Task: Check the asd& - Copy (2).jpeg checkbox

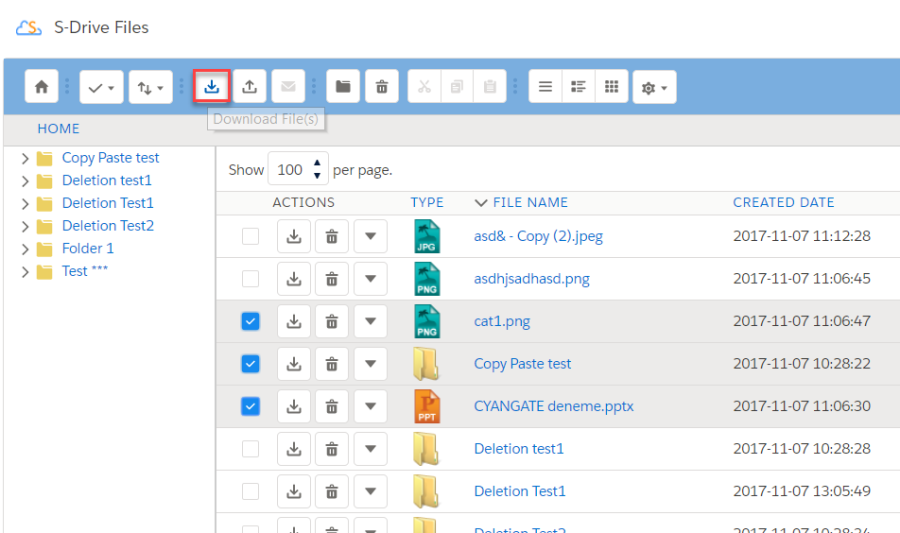Action: pos(250,237)
